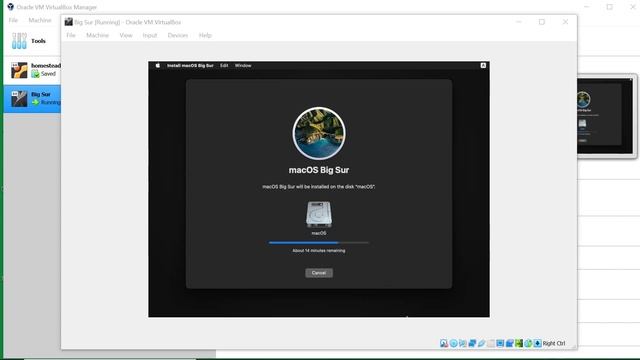Click the icon at right of macOS menu bar
Image resolution: width=640 pixels, height=360 pixels.
click(483, 65)
